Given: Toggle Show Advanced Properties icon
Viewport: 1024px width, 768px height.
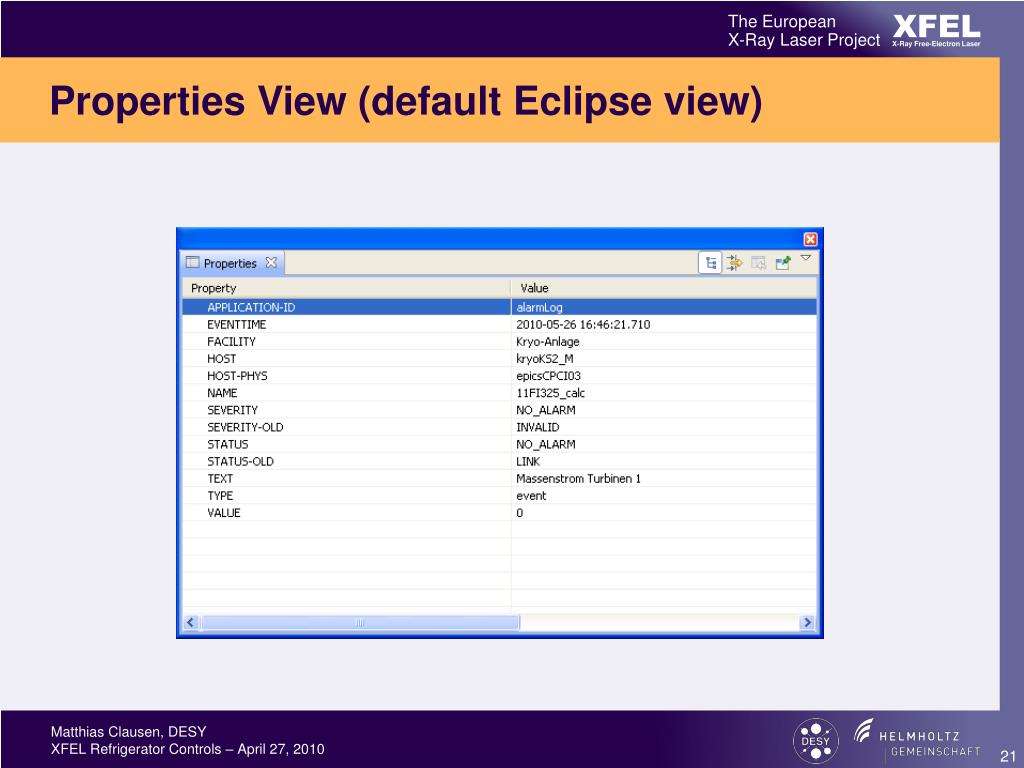Looking at the screenshot, I should [734, 263].
